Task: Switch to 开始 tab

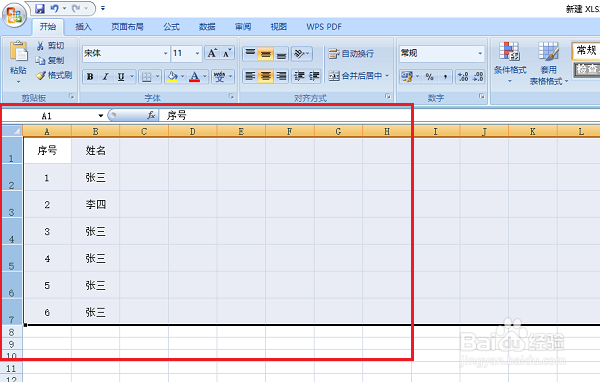Action: 48,27
